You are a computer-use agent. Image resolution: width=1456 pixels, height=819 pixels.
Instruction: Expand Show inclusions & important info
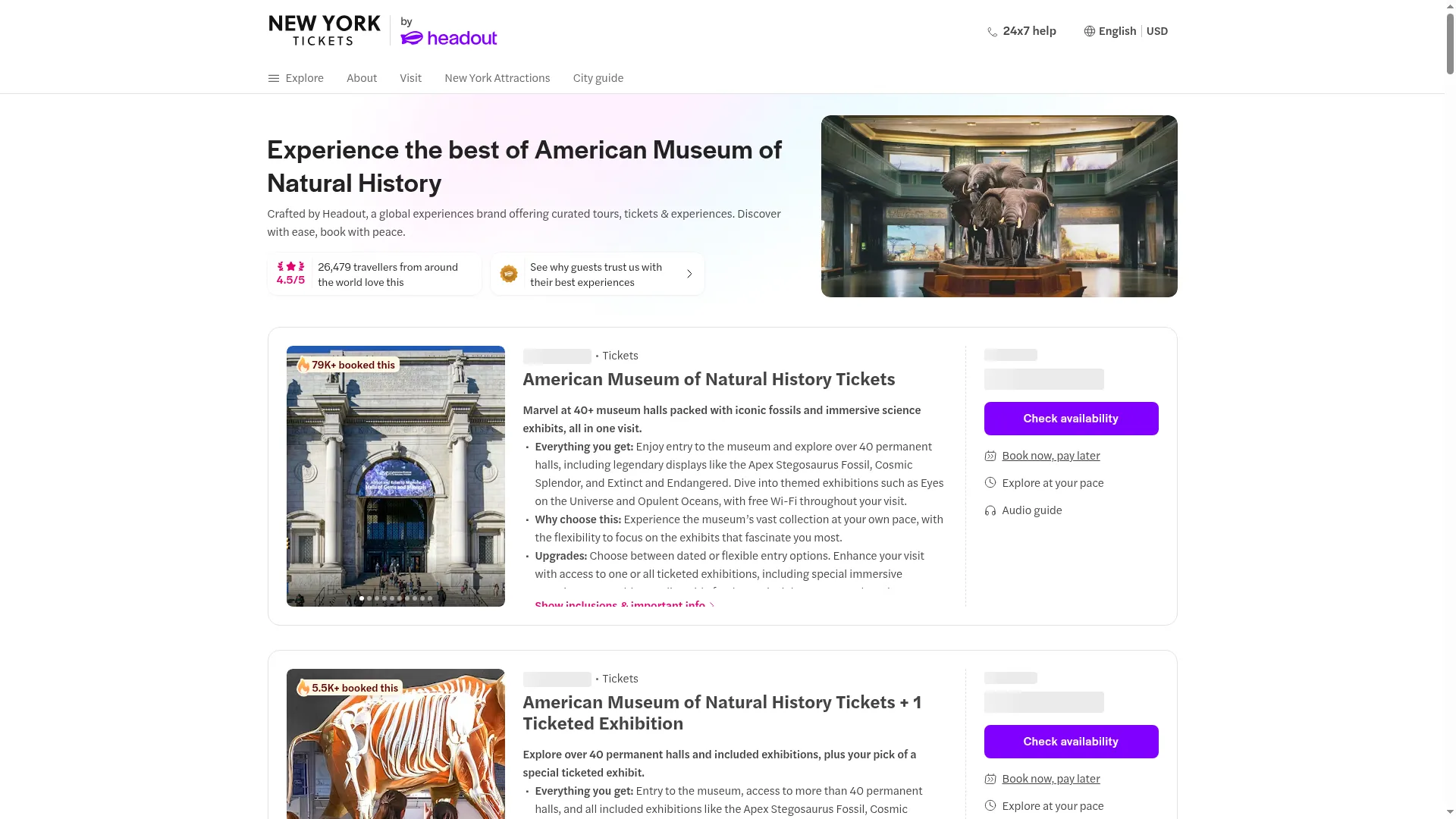point(625,604)
